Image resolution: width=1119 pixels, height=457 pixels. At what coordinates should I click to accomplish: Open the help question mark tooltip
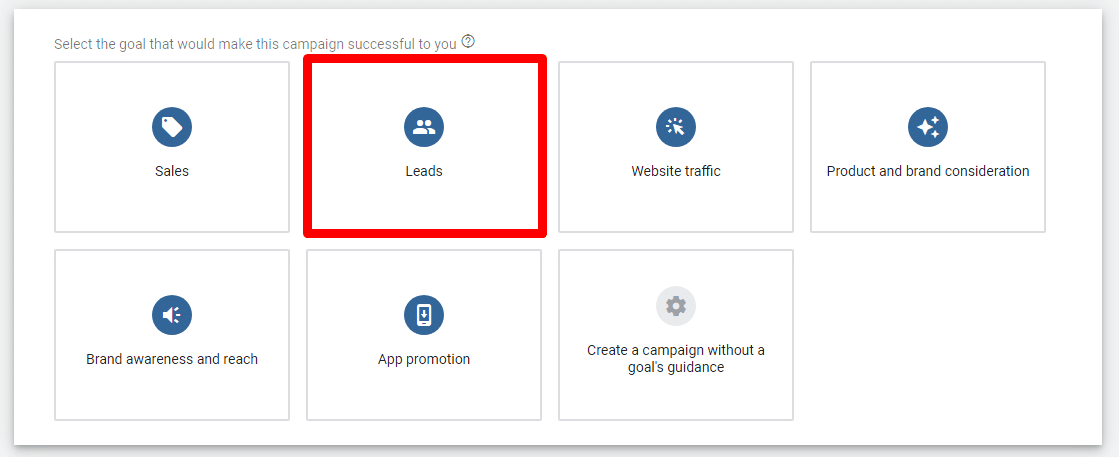pos(468,42)
